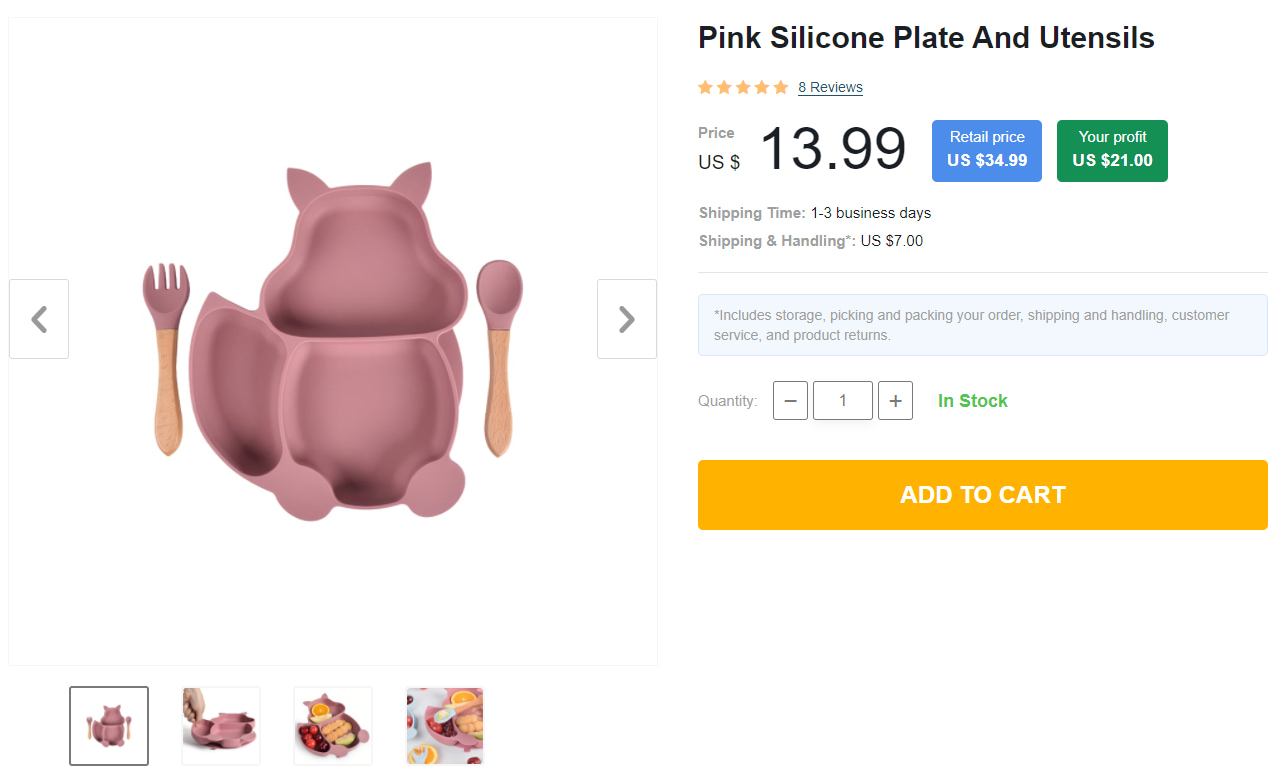The width and height of the screenshot is (1280, 782).
Task: Click the first star in the rating row
Action: 705,87
